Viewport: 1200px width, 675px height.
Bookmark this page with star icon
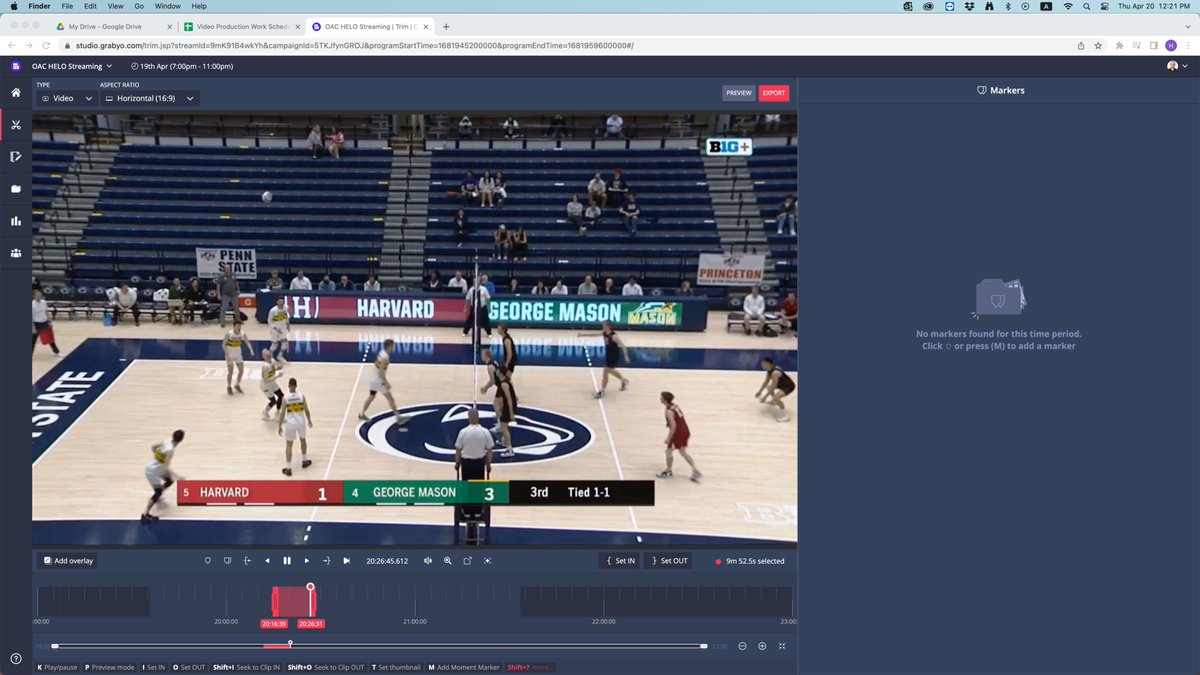(1098, 45)
